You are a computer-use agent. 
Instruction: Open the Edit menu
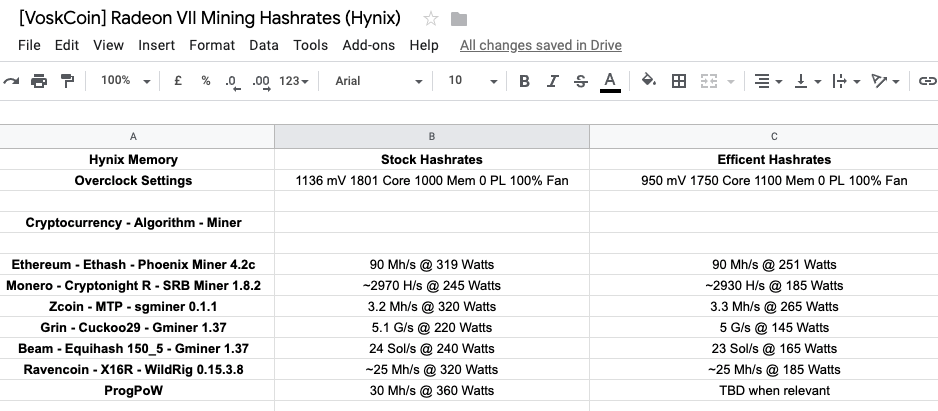coord(67,45)
